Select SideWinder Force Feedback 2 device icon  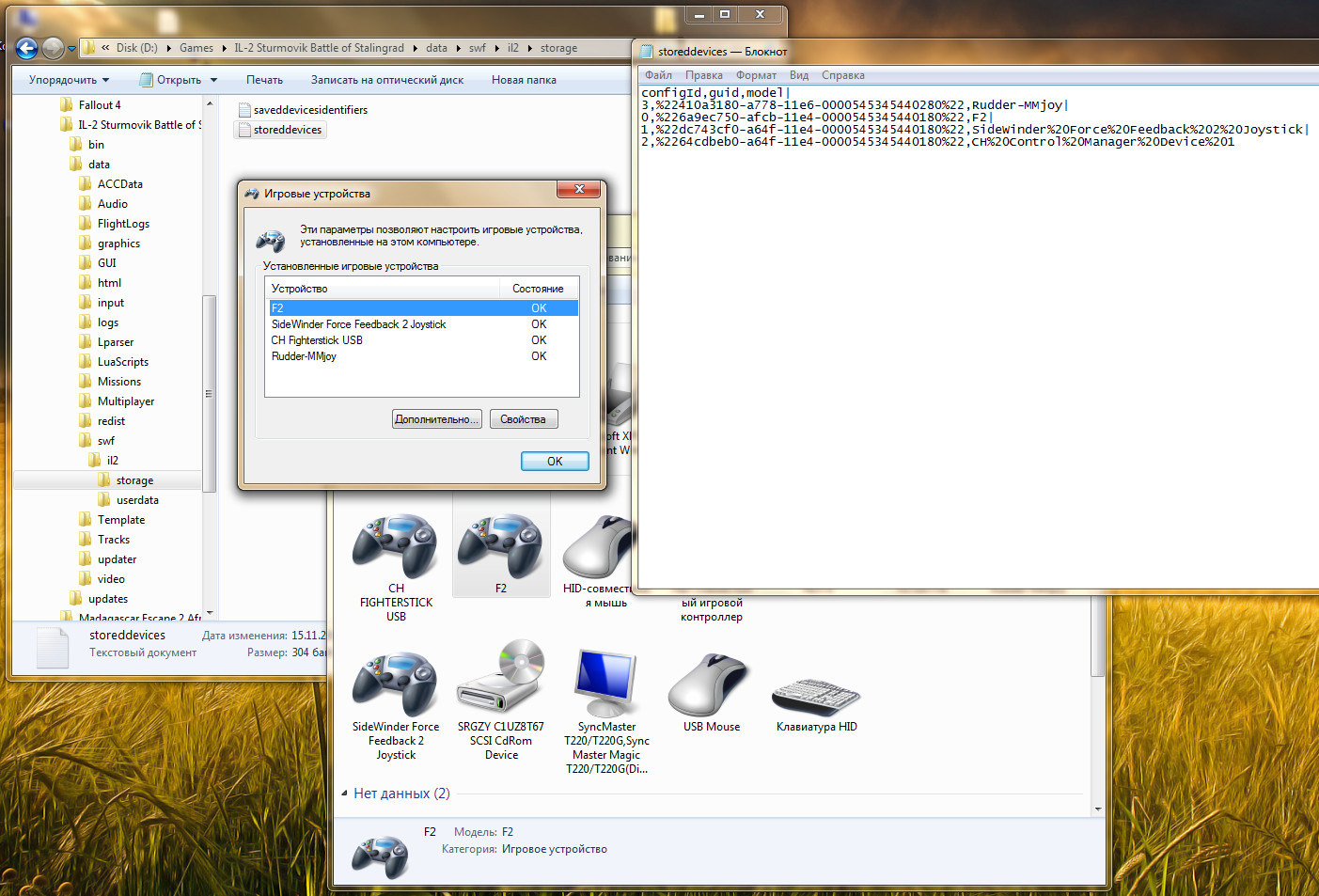click(396, 705)
